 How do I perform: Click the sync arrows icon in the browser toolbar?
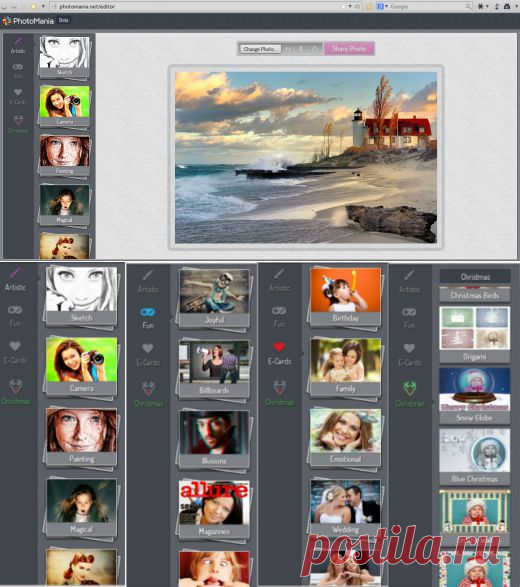tap(497, 6)
